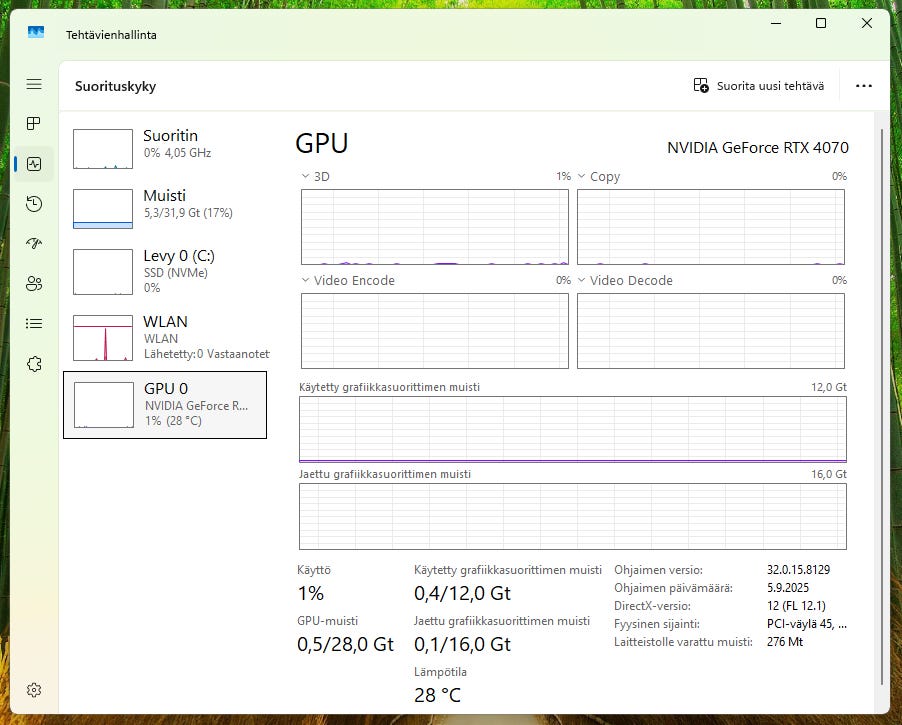Click the Copy engine usage graph
902x725 pixels.
pyautogui.click(x=711, y=227)
